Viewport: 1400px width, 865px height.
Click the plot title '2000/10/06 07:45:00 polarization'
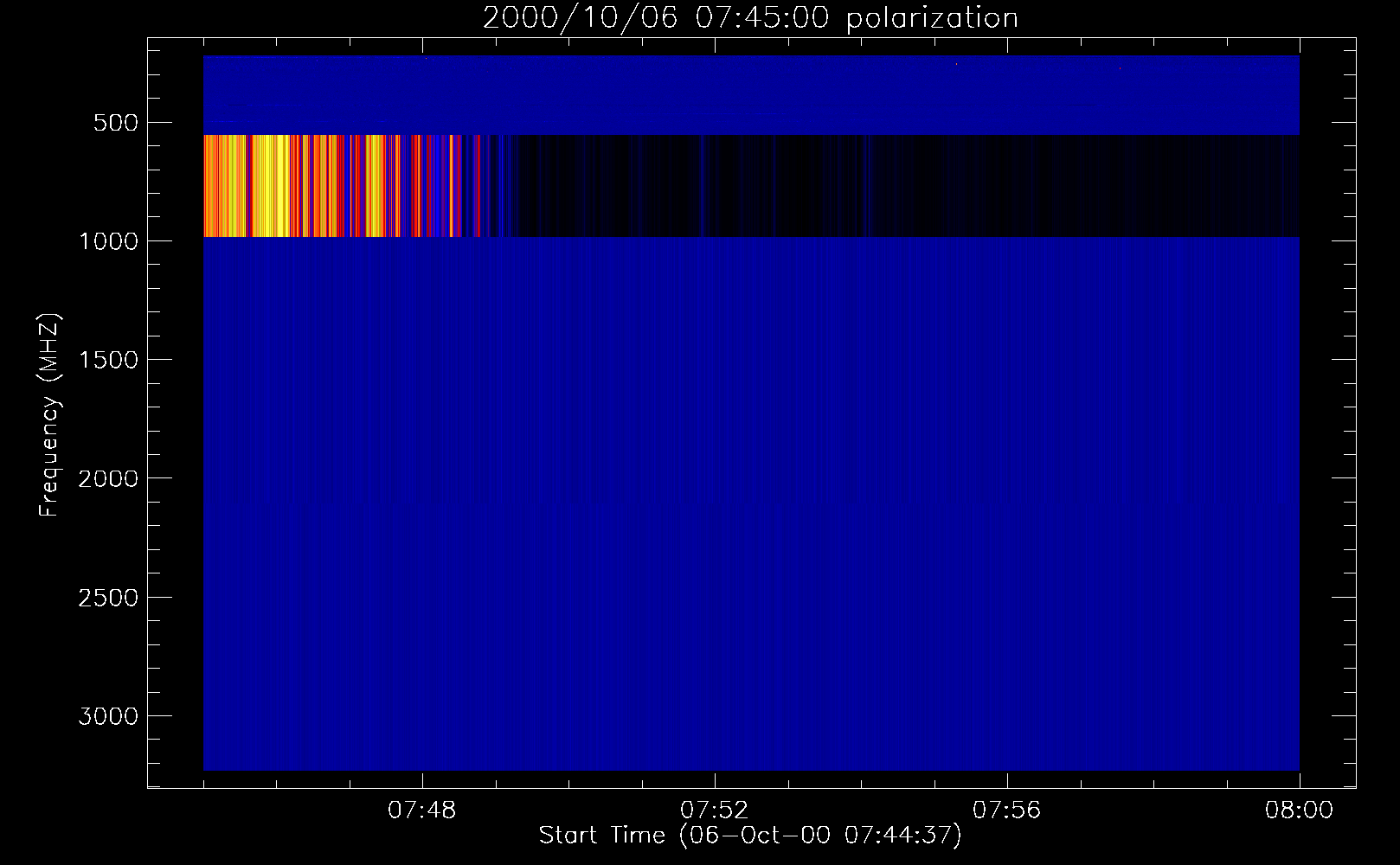(x=750, y=18)
